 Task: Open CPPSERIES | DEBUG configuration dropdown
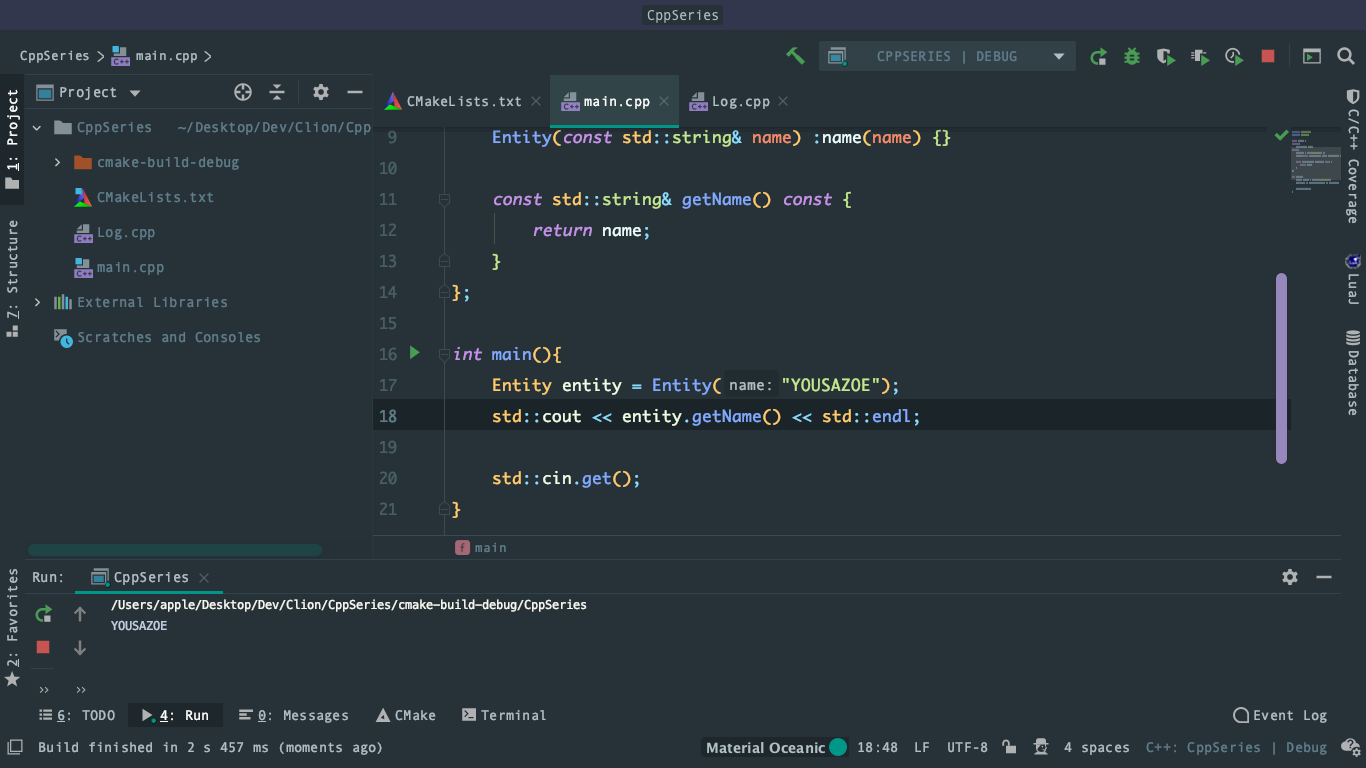[x=947, y=57]
